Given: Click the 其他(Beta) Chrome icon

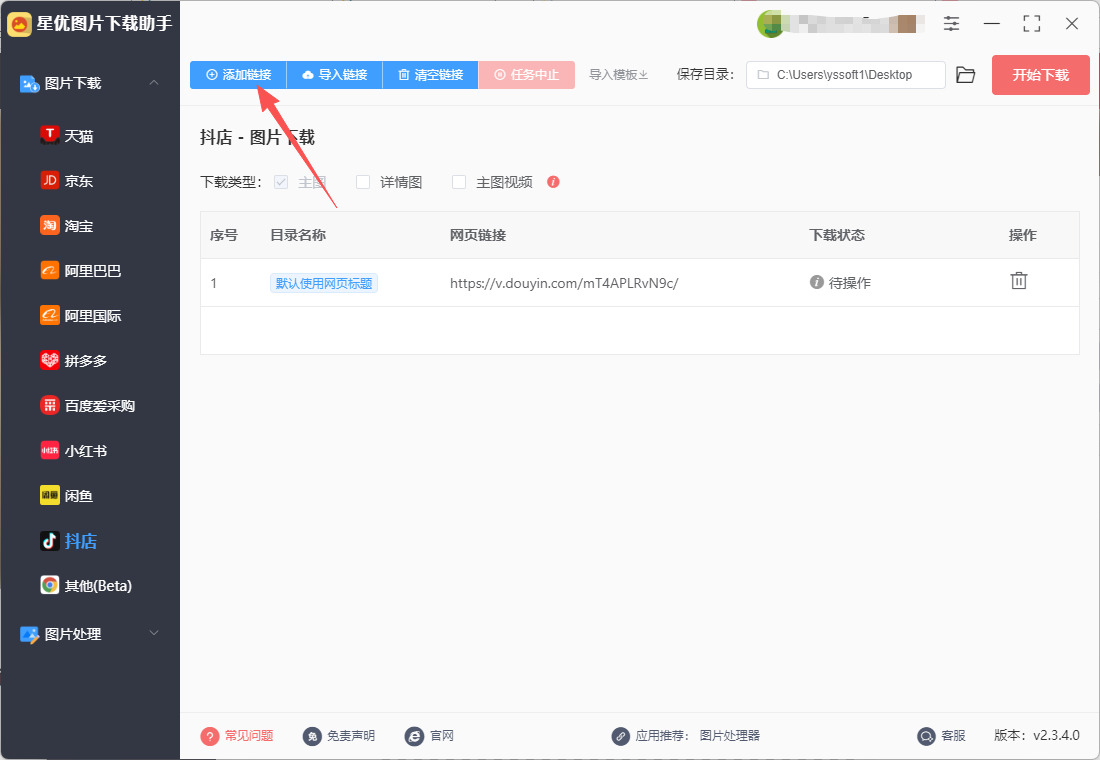Looking at the screenshot, I should pos(50,585).
